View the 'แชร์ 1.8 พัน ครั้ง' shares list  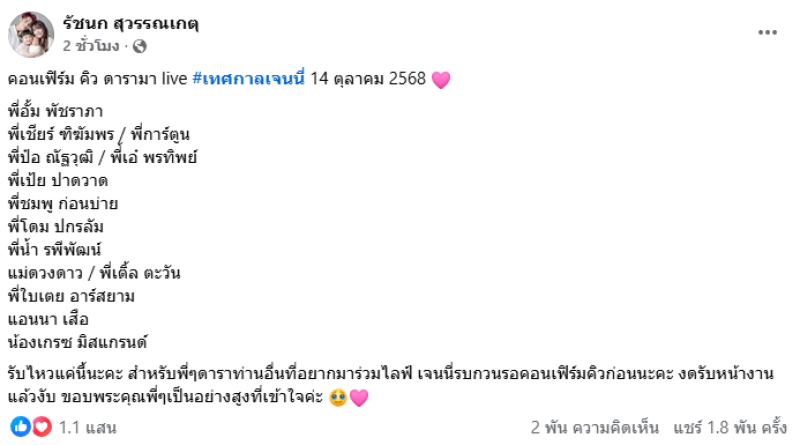click(x=730, y=427)
